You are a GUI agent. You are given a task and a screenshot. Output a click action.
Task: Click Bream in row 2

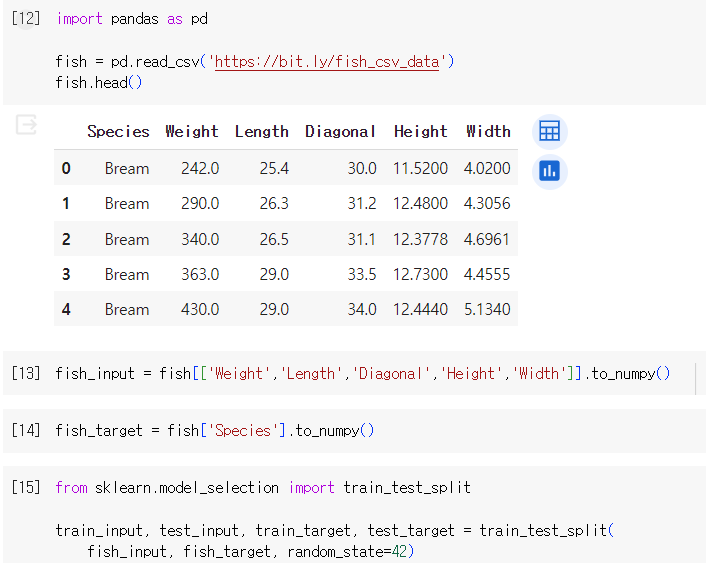(x=127, y=239)
